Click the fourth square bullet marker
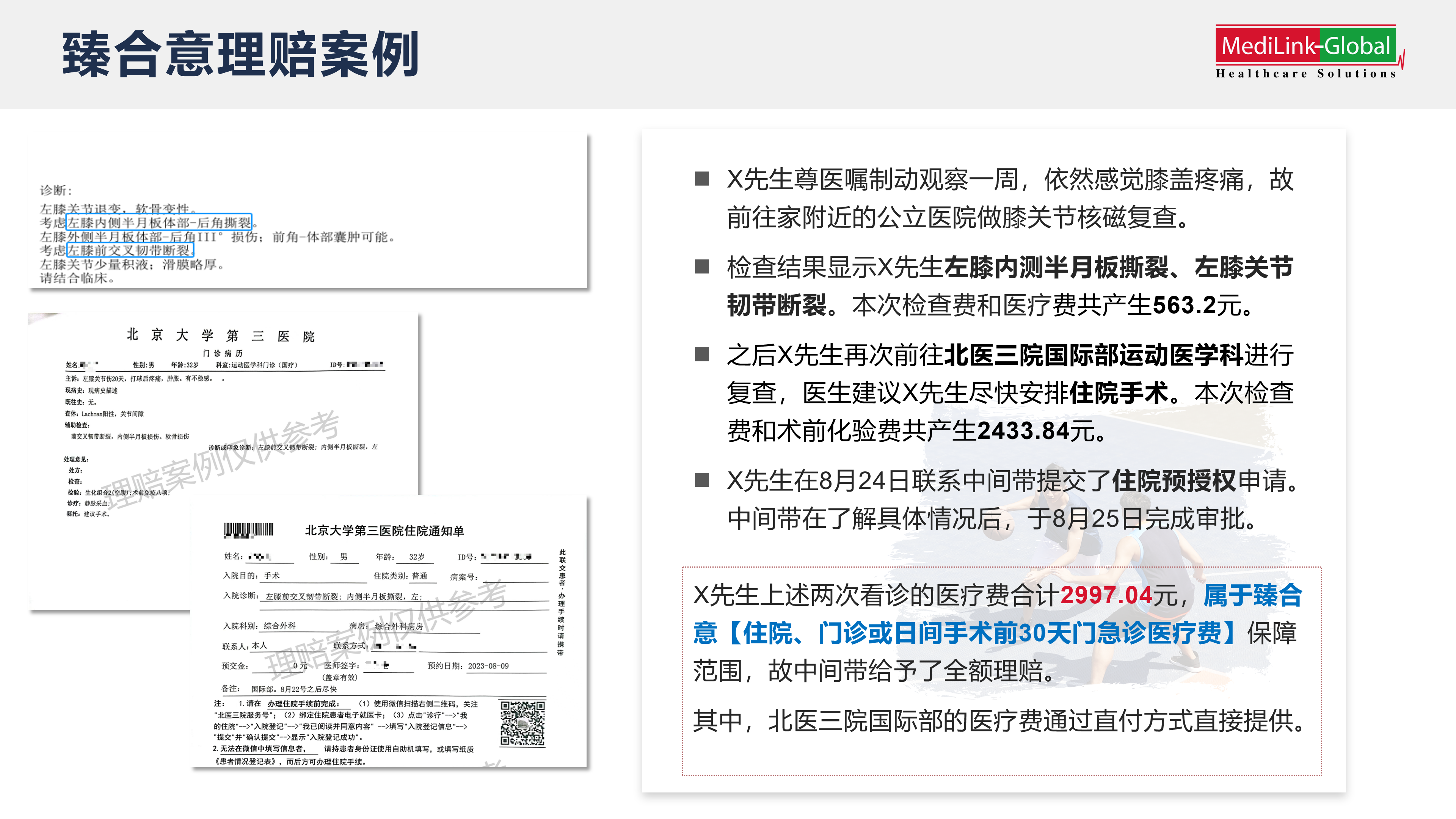 [701, 480]
